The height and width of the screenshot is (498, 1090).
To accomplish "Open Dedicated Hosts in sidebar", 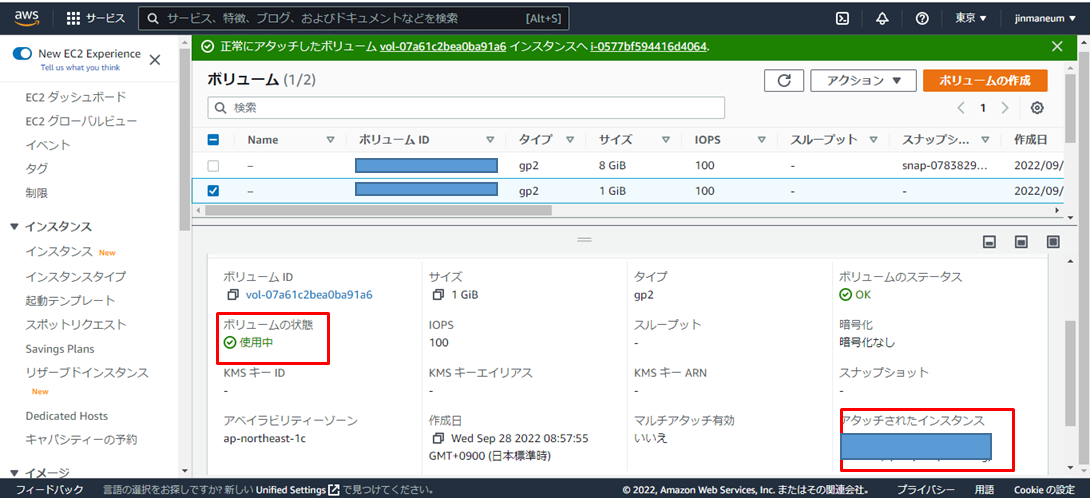I will pos(67,416).
